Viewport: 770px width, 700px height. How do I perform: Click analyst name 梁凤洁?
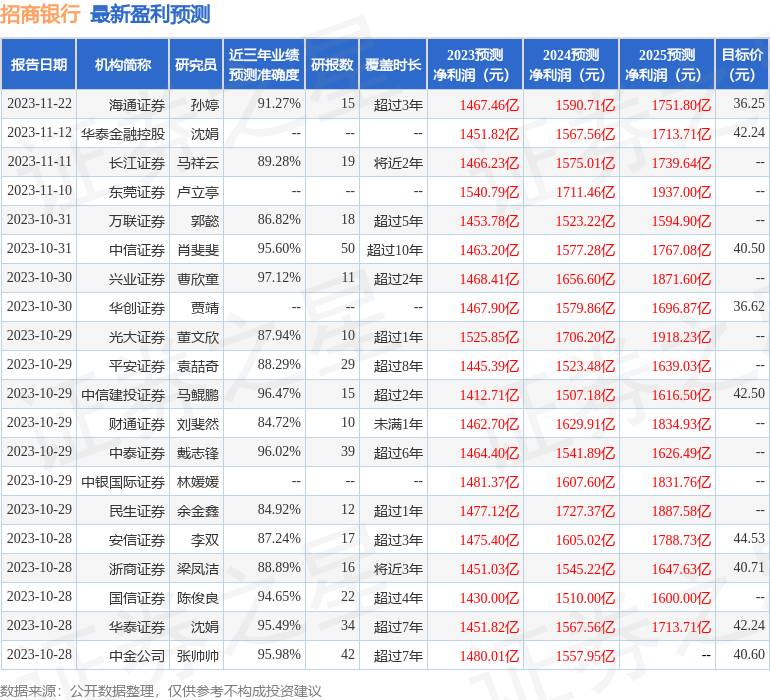coord(198,568)
